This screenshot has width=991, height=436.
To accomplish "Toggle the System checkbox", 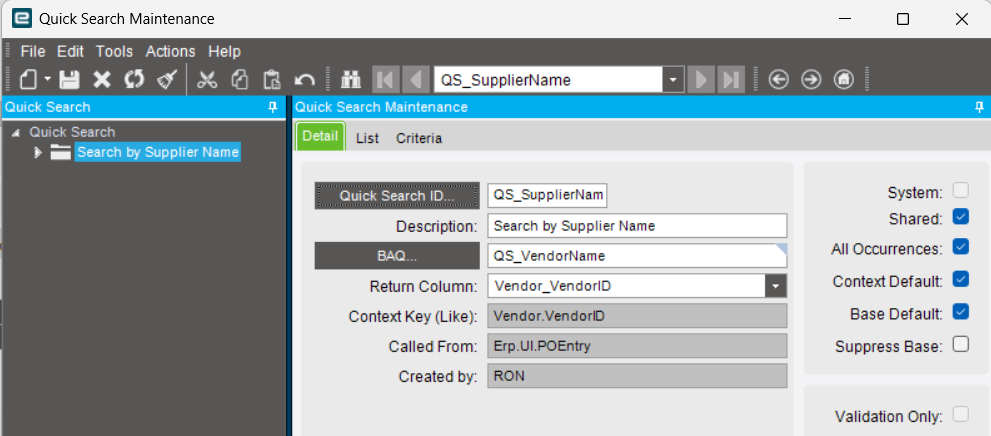I will pos(961,190).
